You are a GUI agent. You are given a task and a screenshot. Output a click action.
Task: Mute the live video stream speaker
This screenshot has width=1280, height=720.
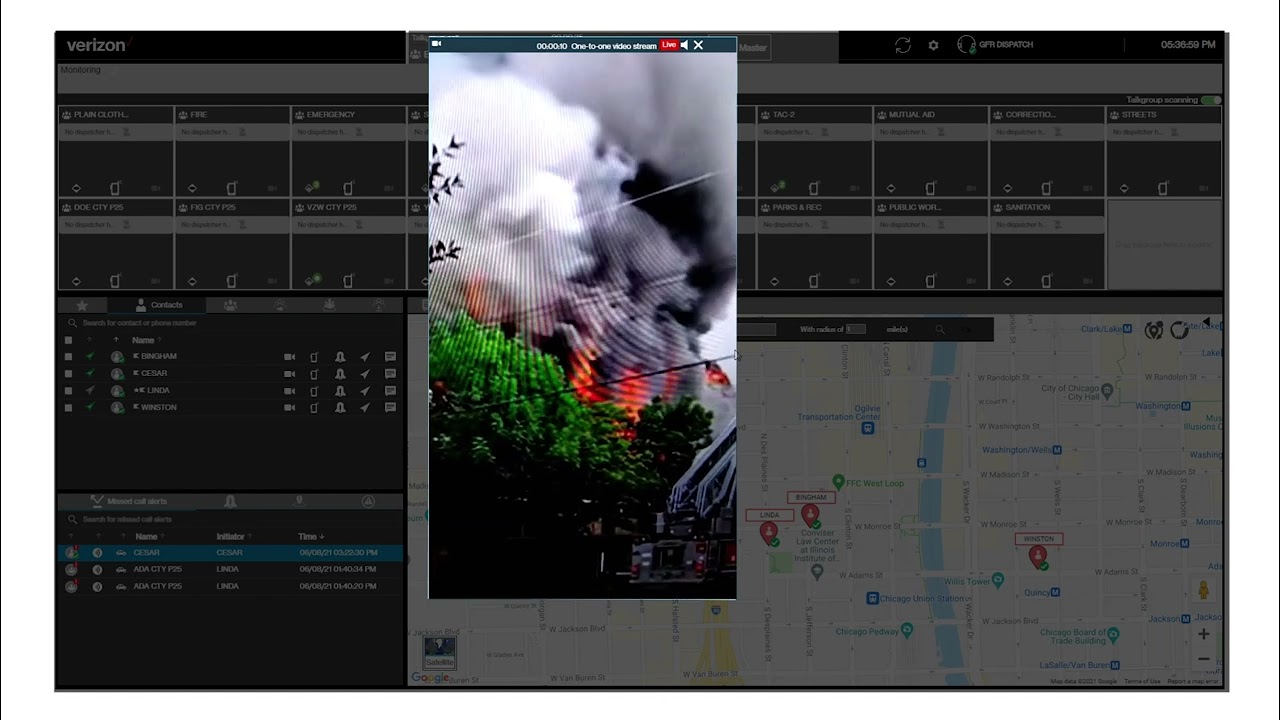tap(684, 45)
